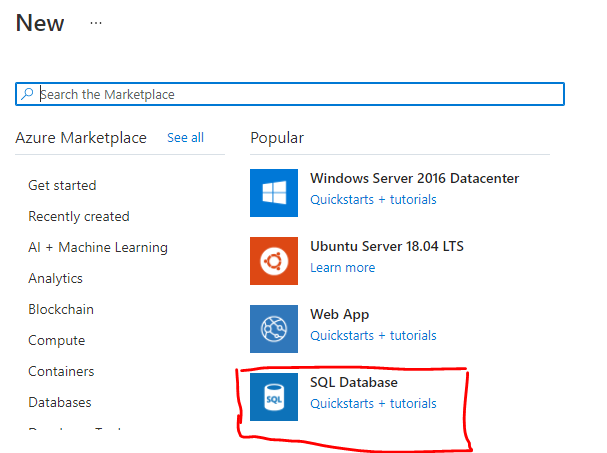
Task: Select the Compute category
Action: coord(57,340)
